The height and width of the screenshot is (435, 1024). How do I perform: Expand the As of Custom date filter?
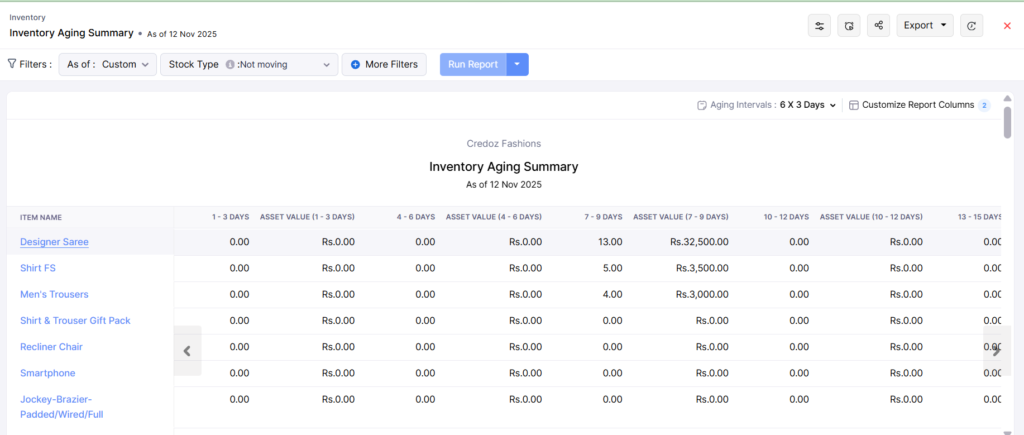(107, 65)
